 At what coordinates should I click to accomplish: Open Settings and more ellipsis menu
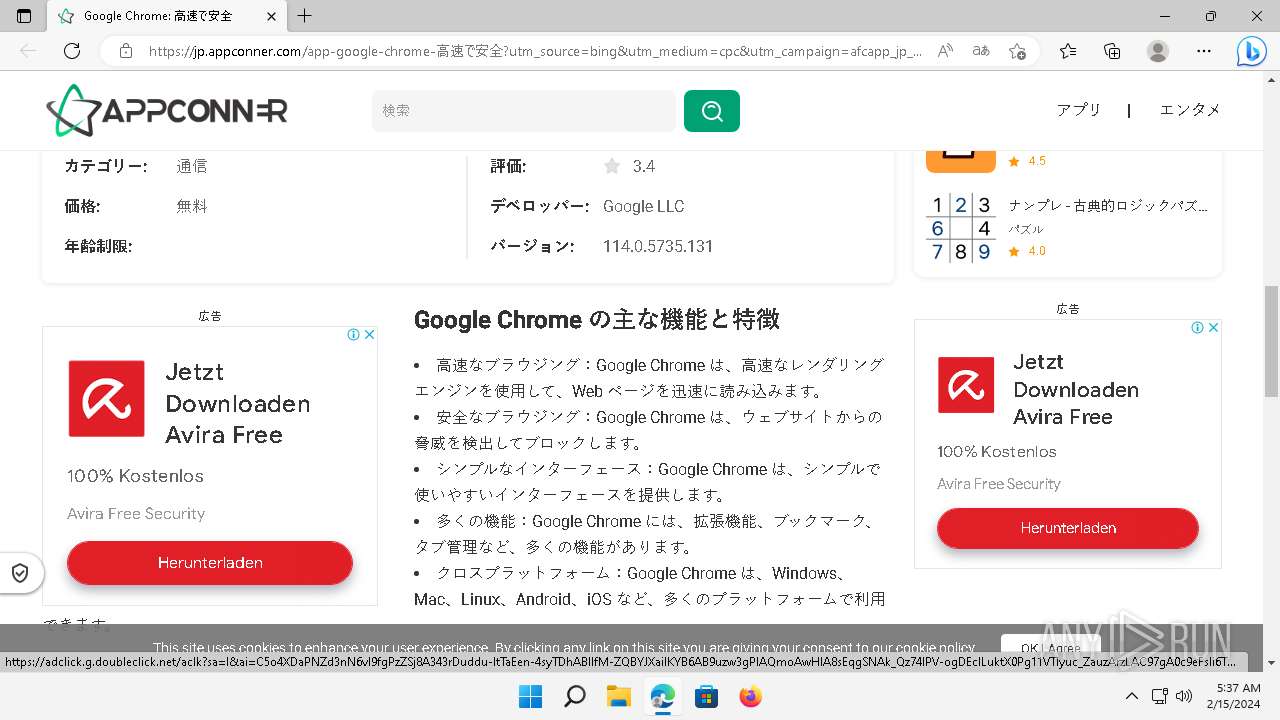pos(1204,51)
